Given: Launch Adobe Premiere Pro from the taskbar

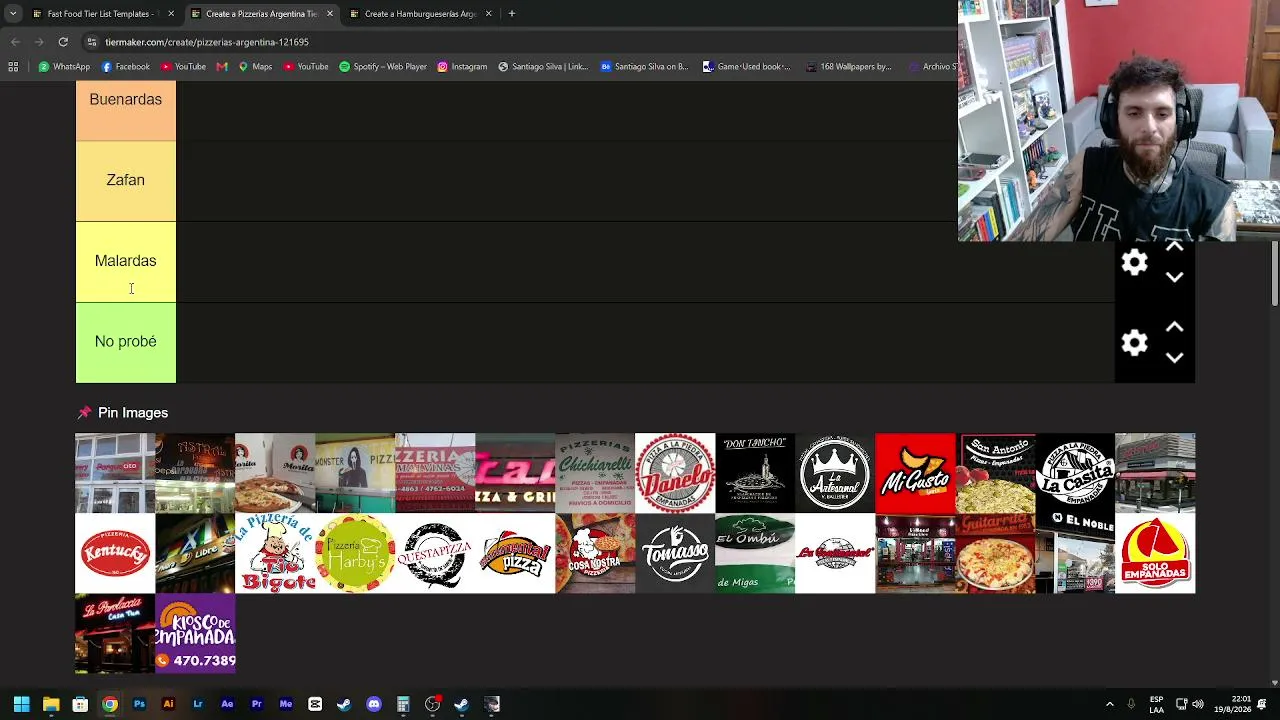Looking at the screenshot, I should pos(256,705).
